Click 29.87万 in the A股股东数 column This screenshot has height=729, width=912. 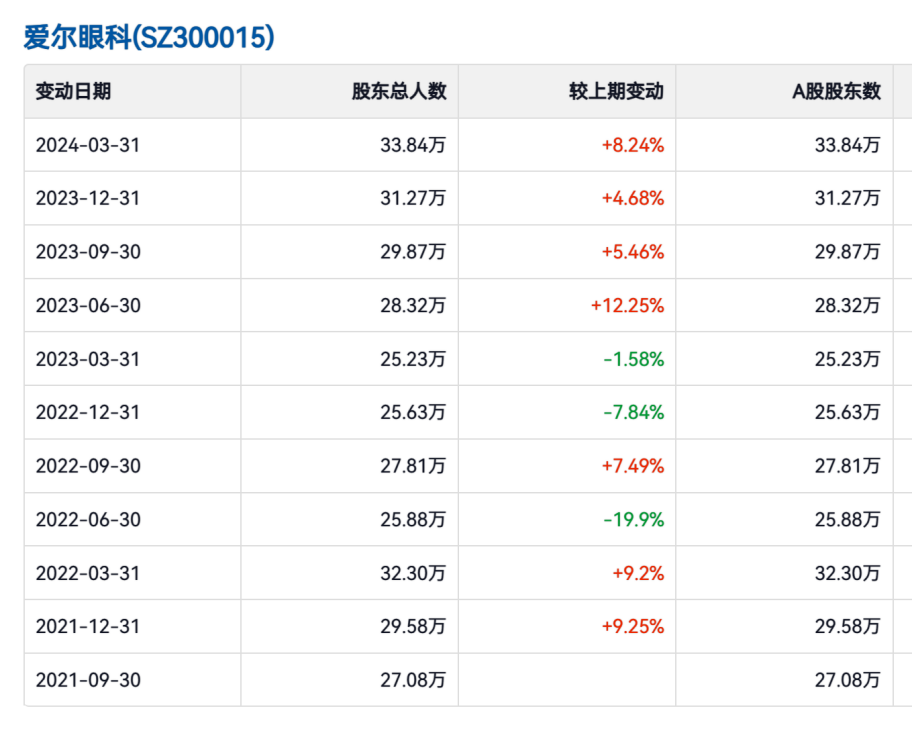(x=847, y=252)
